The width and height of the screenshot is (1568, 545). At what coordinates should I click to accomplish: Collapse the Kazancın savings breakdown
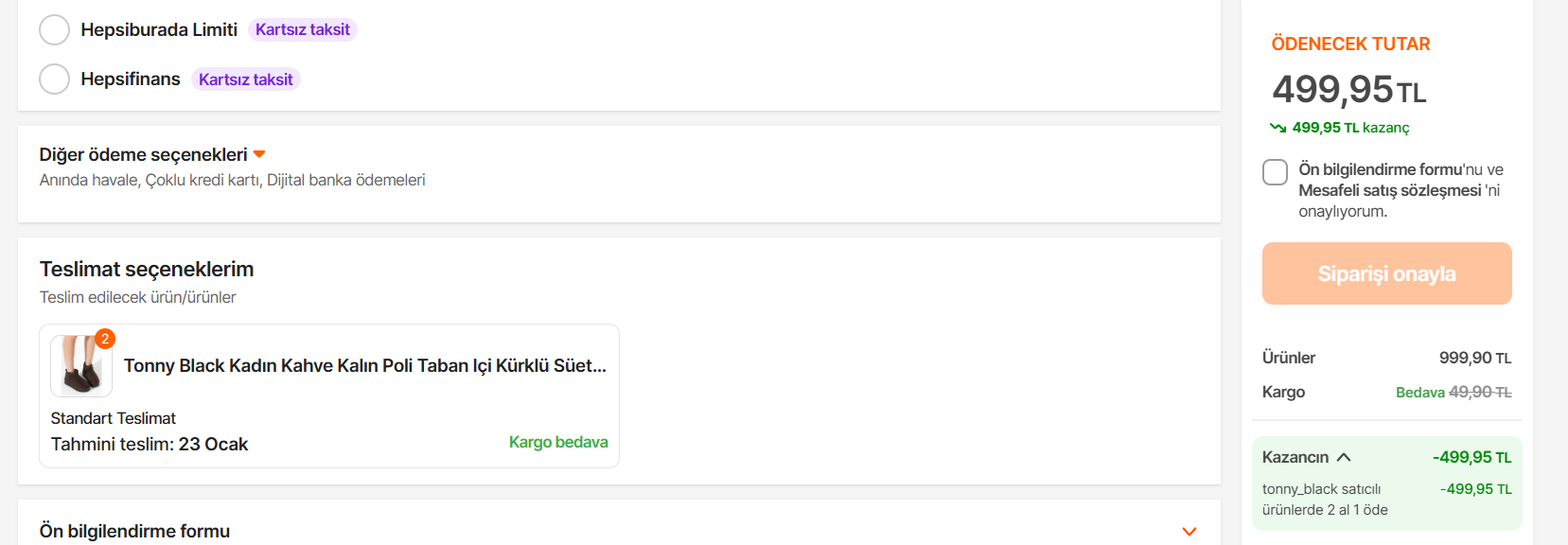(1344, 458)
